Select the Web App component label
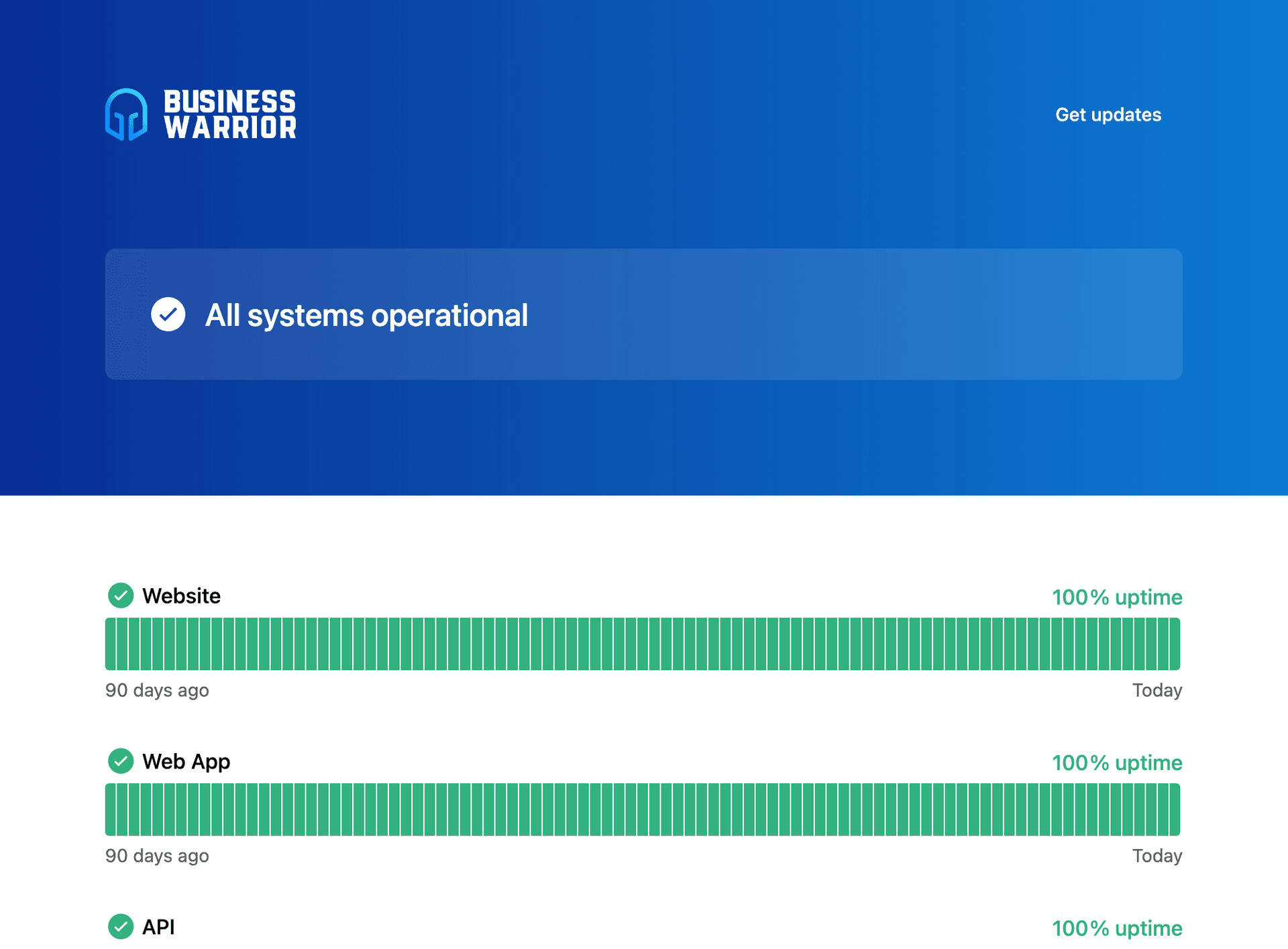 pos(186,762)
